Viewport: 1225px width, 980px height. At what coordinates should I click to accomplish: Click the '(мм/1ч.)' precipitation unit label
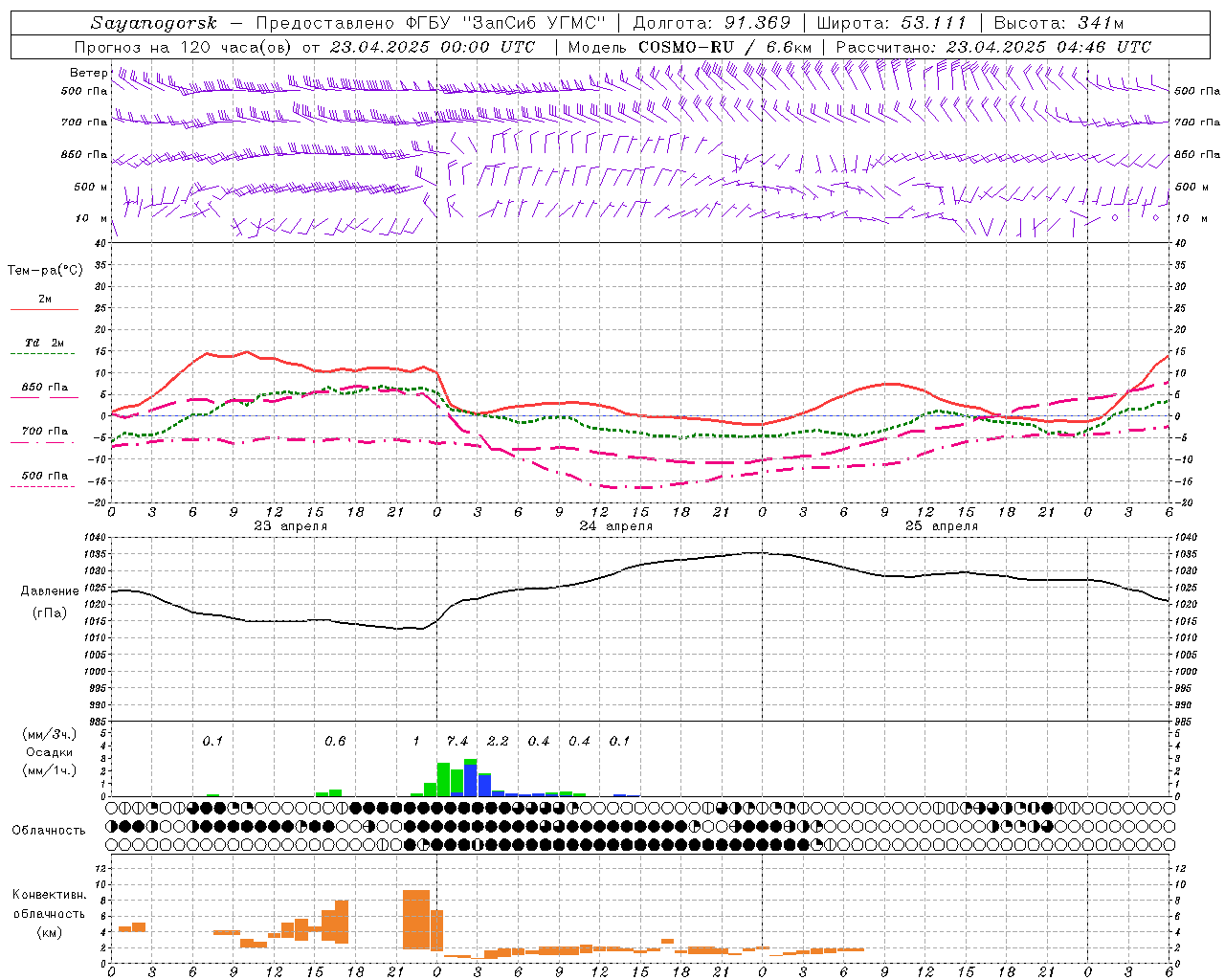(x=50, y=770)
